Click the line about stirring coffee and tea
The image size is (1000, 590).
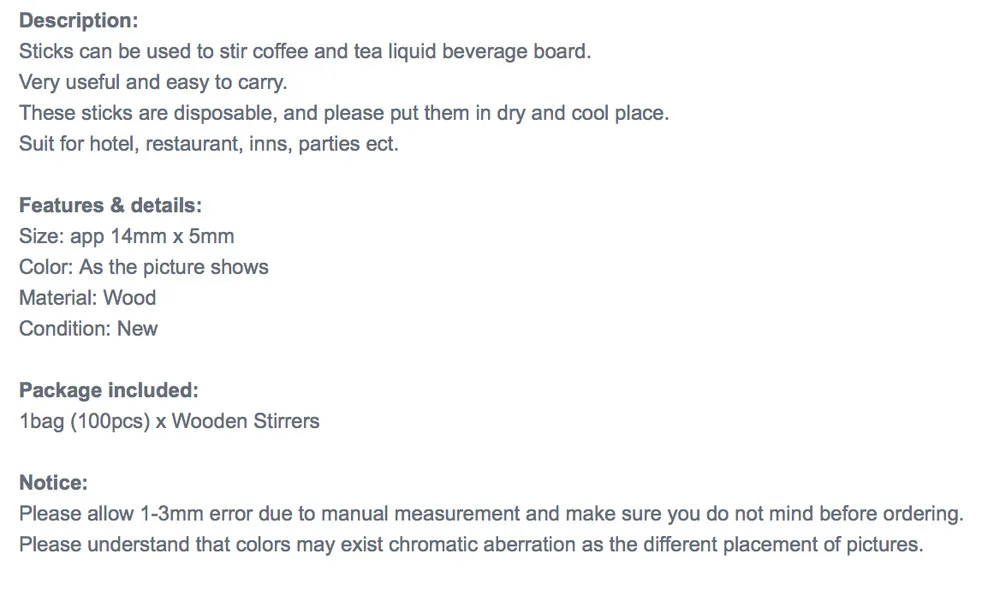pyautogui.click(x=305, y=51)
